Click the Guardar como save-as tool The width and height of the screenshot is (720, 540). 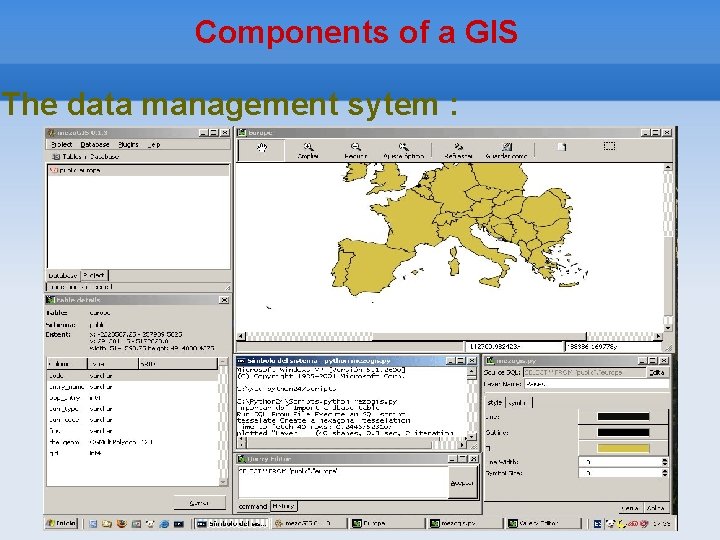[x=506, y=150]
